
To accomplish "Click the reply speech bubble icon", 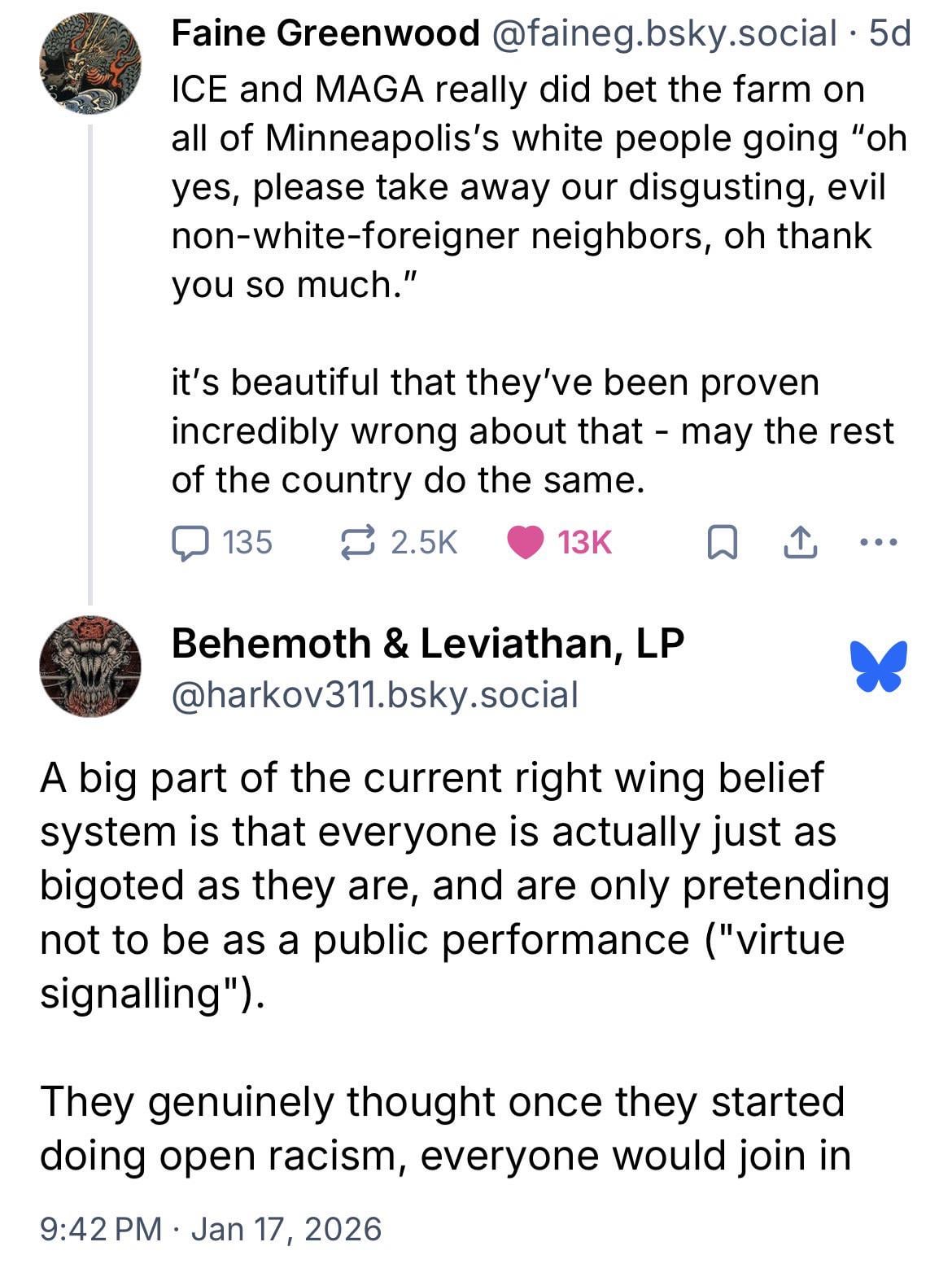I will [190, 542].
